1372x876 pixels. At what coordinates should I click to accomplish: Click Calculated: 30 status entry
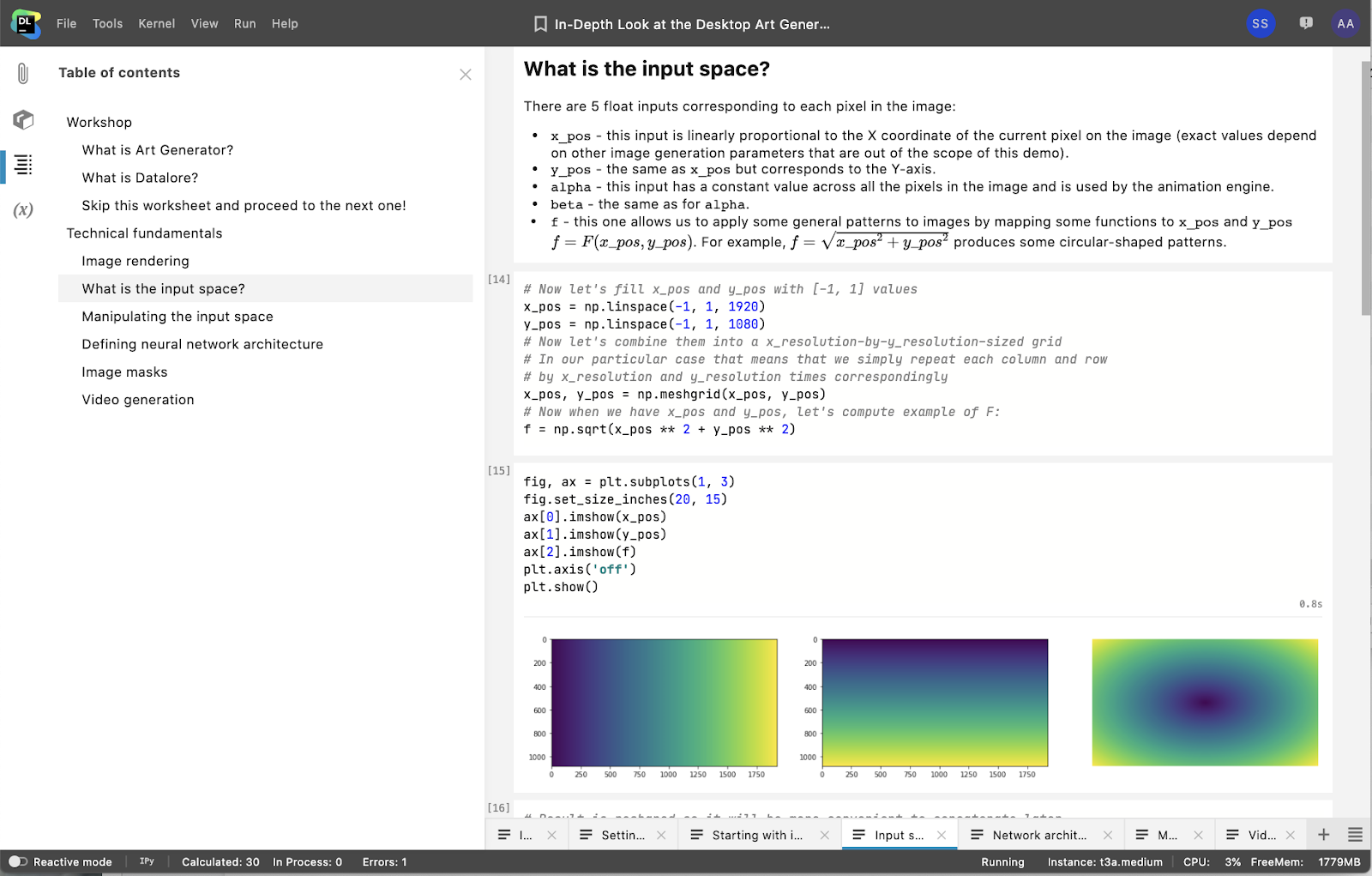(220, 861)
